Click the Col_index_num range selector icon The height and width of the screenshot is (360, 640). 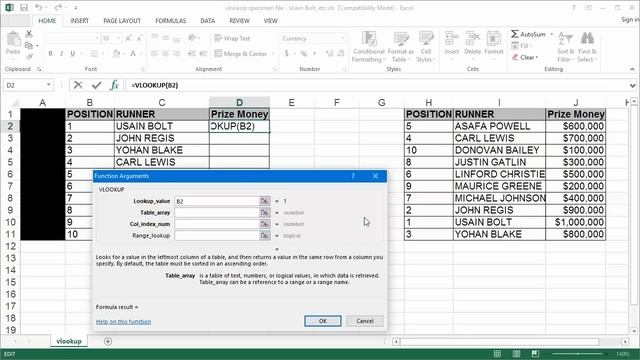(x=264, y=224)
